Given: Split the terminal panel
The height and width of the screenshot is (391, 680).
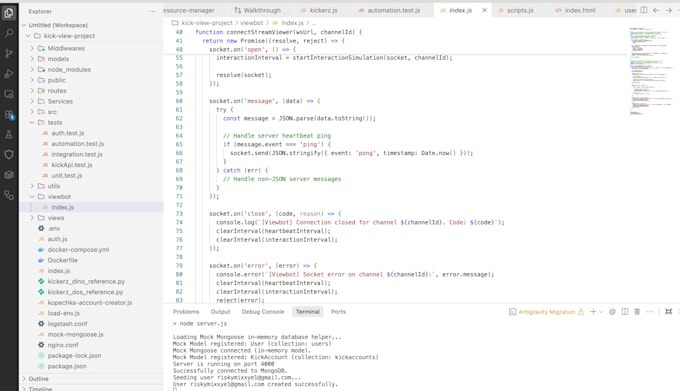Looking at the screenshot, I should pos(625,312).
